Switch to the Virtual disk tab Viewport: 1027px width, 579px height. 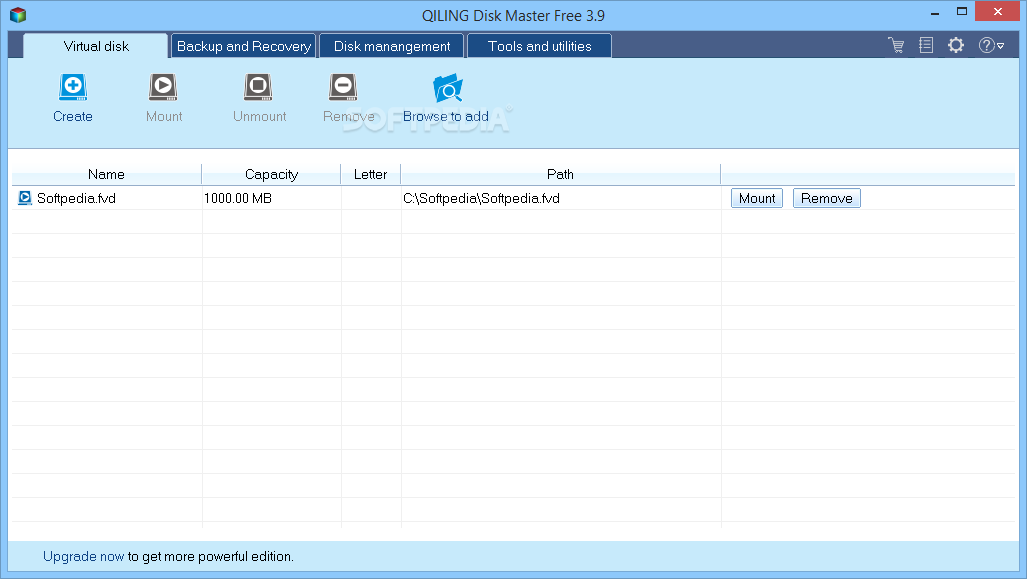click(x=96, y=46)
